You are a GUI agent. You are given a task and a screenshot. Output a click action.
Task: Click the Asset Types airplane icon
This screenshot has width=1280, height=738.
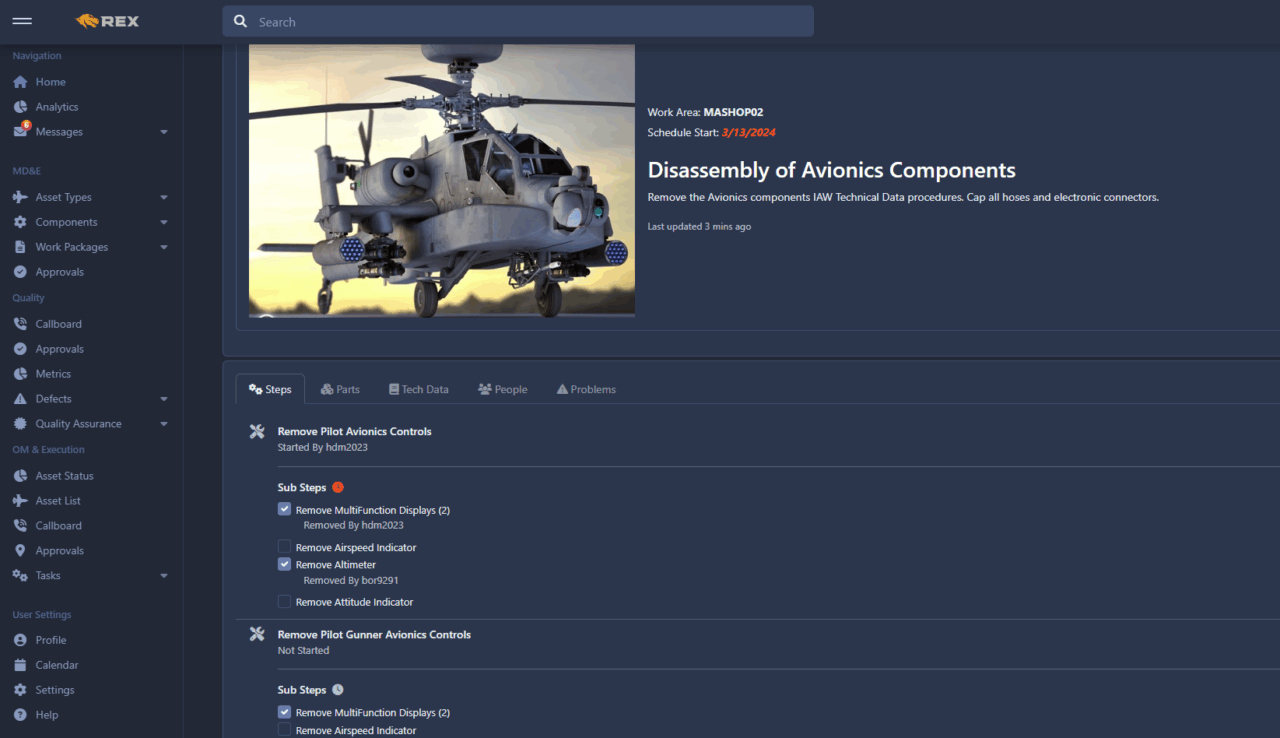(x=20, y=197)
